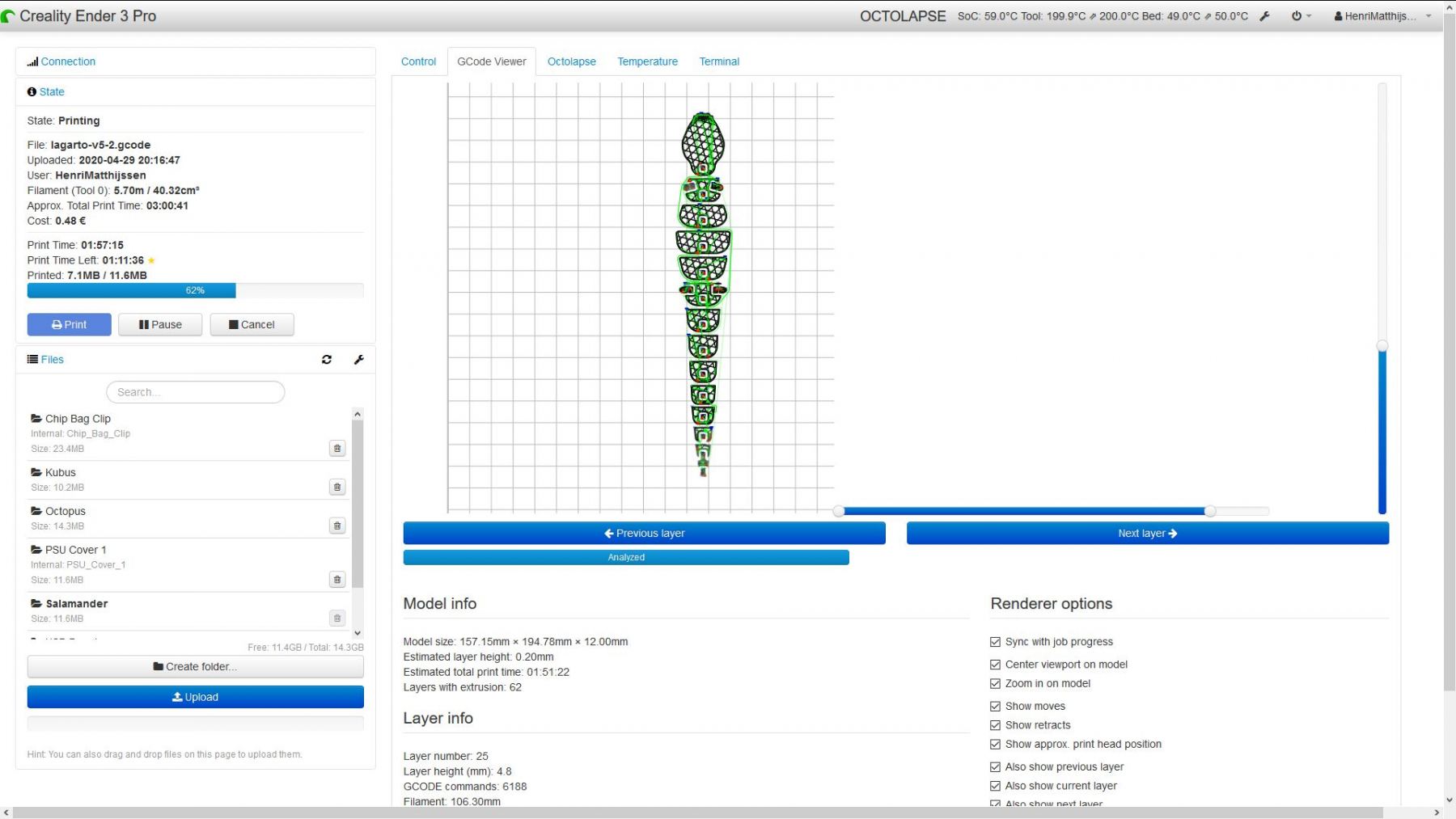Toggle Sync with job progress checkbox
Image resolution: width=1456 pixels, height=819 pixels.
coord(996,642)
